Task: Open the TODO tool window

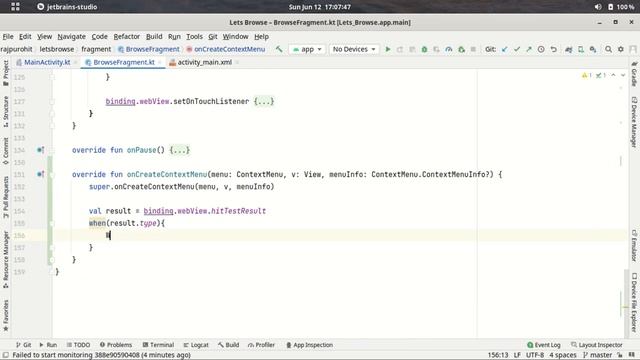Action: pos(78,345)
